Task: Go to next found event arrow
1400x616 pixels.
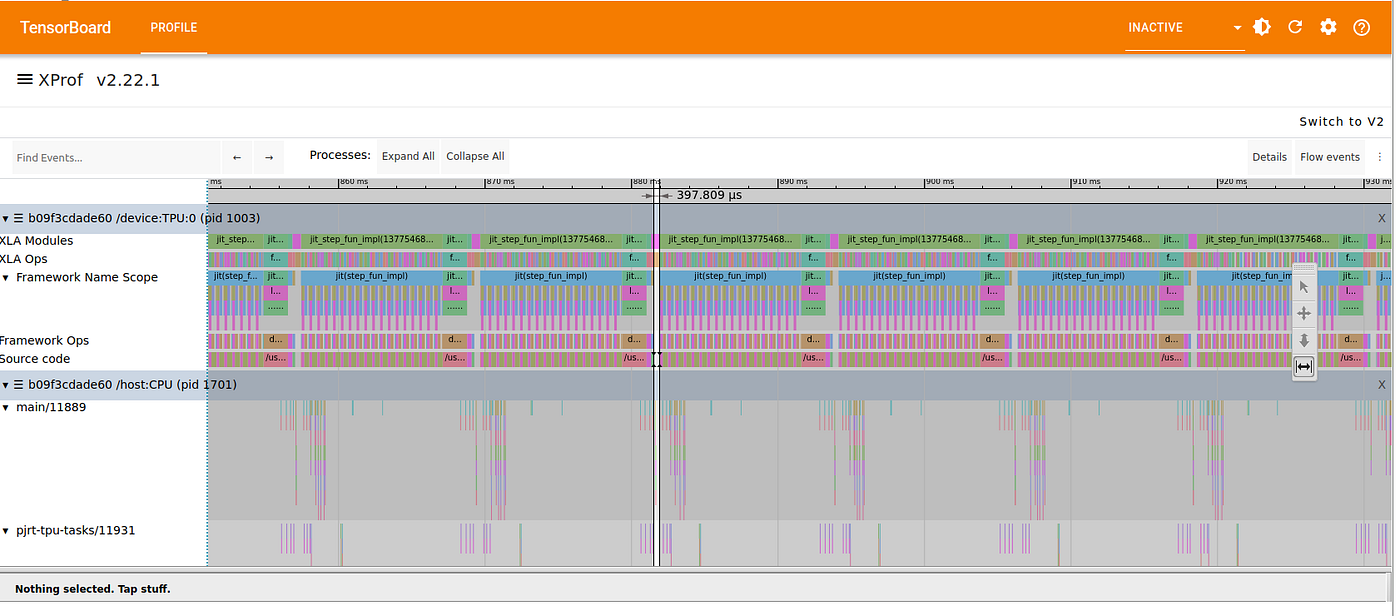Action: click(x=269, y=157)
